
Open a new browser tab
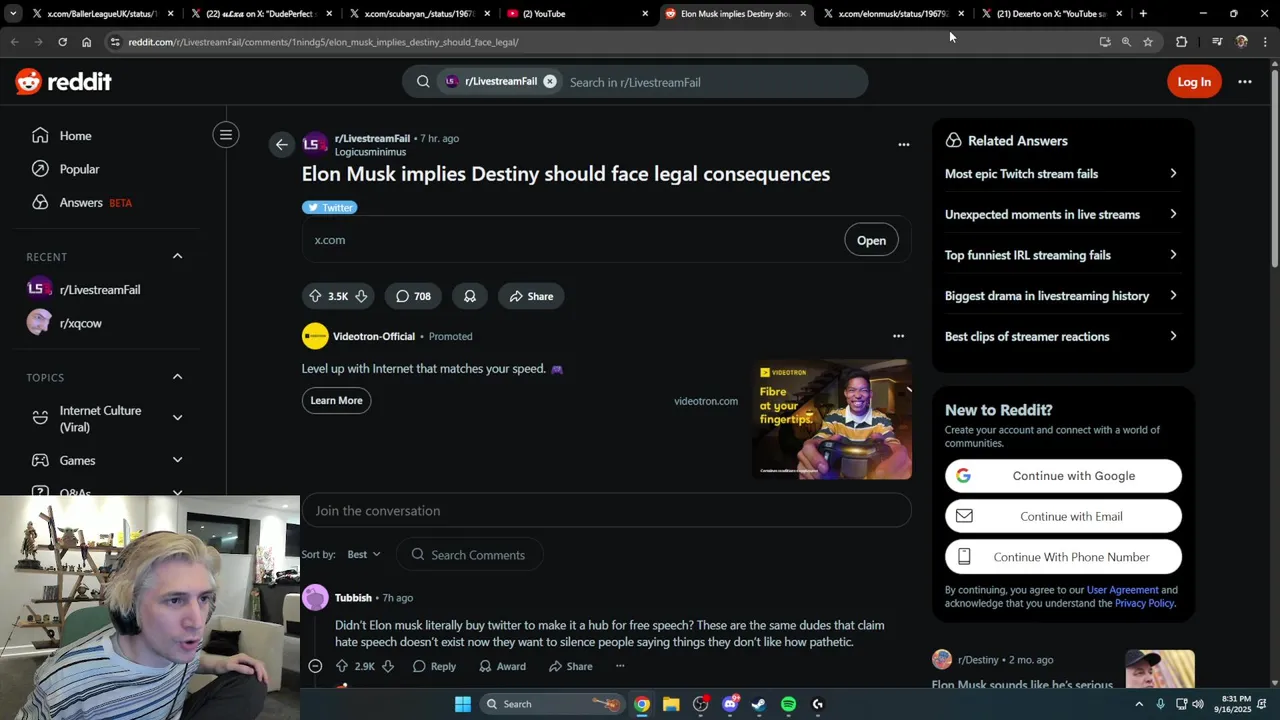pyautogui.click(x=1143, y=14)
